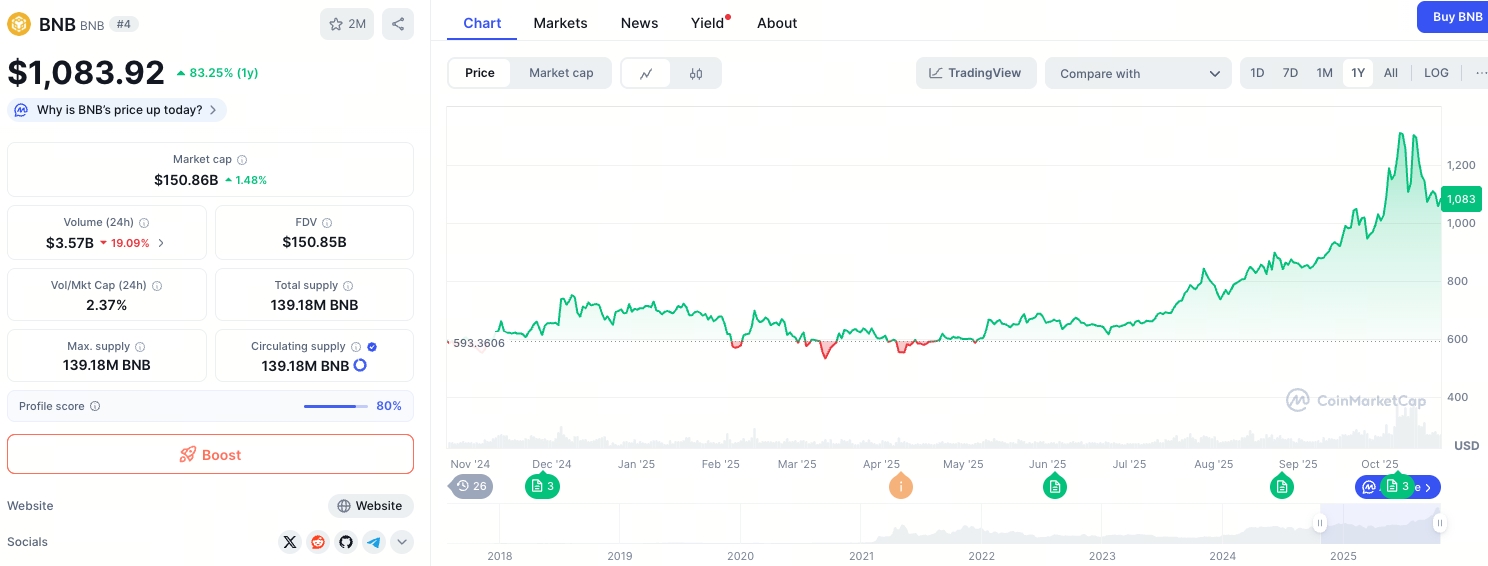
Task: Open the Telegram social icon
Action: [374, 542]
